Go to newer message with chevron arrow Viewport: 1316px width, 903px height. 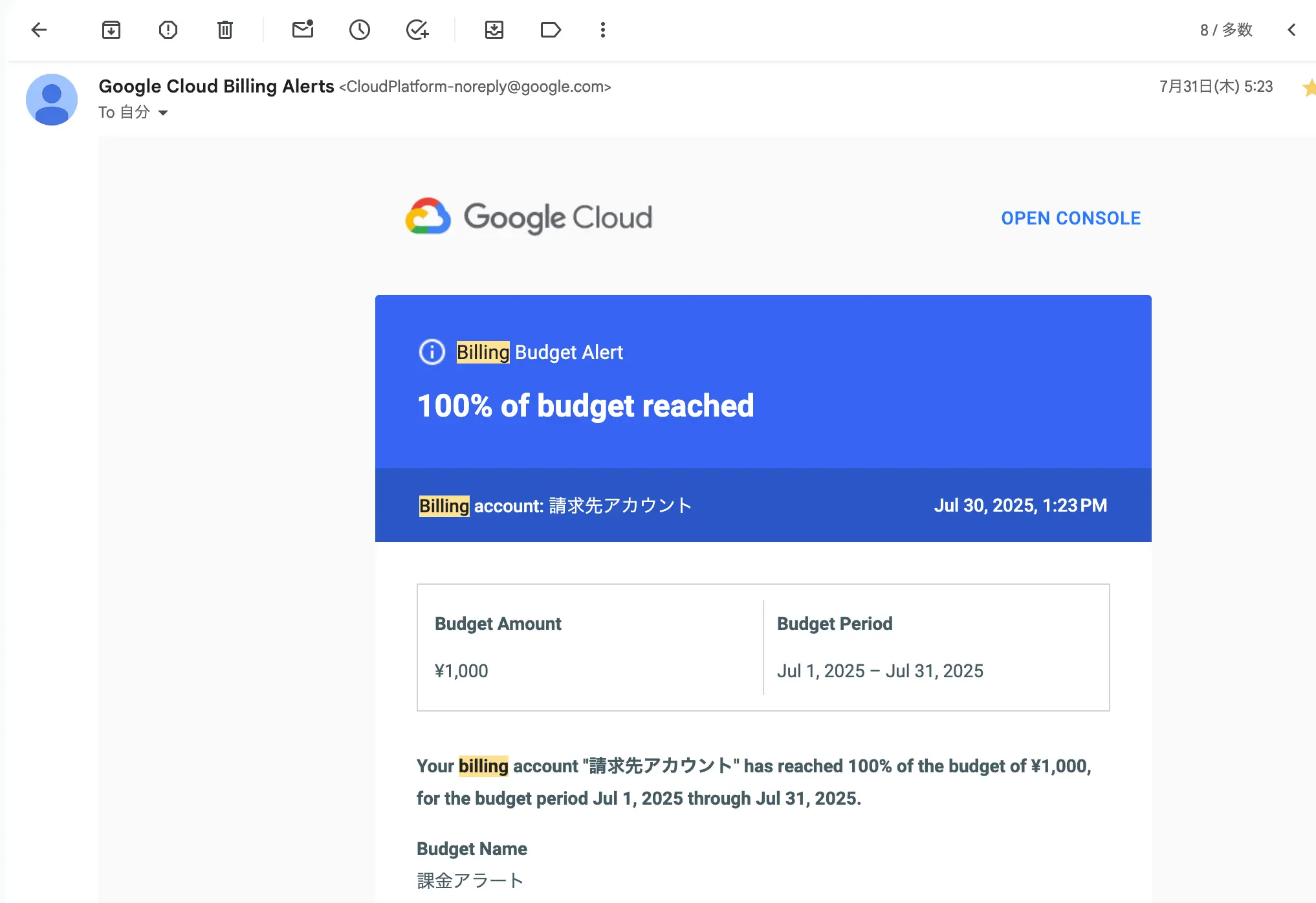coord(1292,30)
